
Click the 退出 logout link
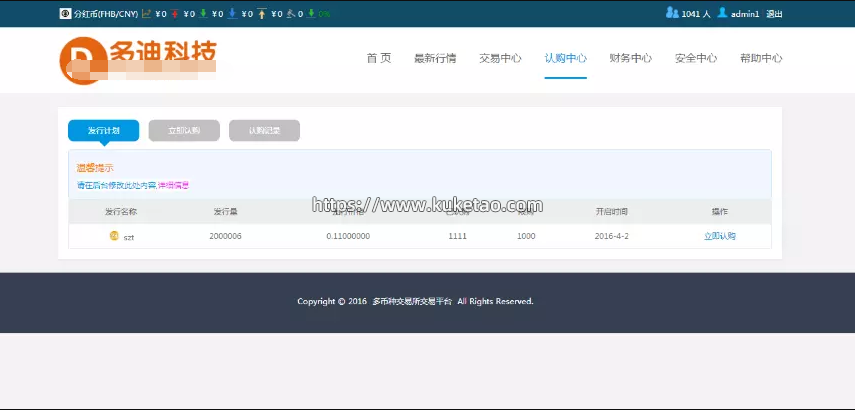[x=774, y=14]
